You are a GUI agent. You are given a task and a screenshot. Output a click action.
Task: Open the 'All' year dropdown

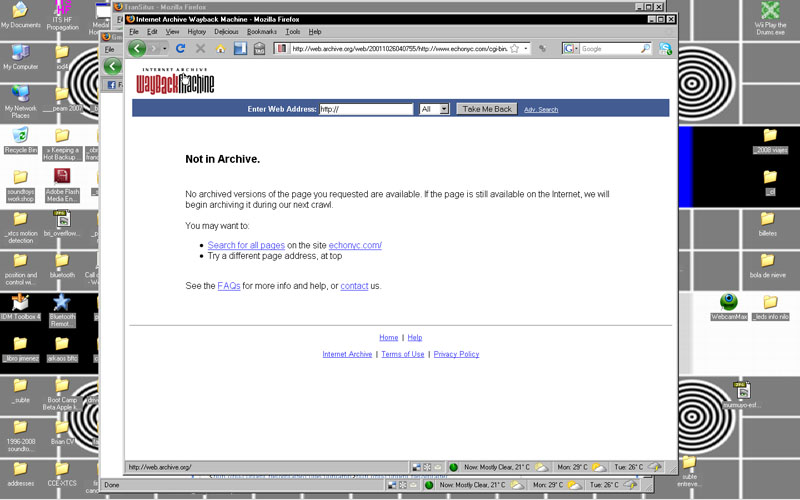435,109
